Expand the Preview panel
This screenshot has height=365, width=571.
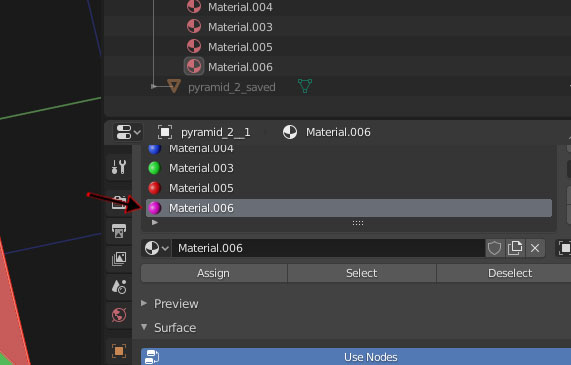point(144,303)
